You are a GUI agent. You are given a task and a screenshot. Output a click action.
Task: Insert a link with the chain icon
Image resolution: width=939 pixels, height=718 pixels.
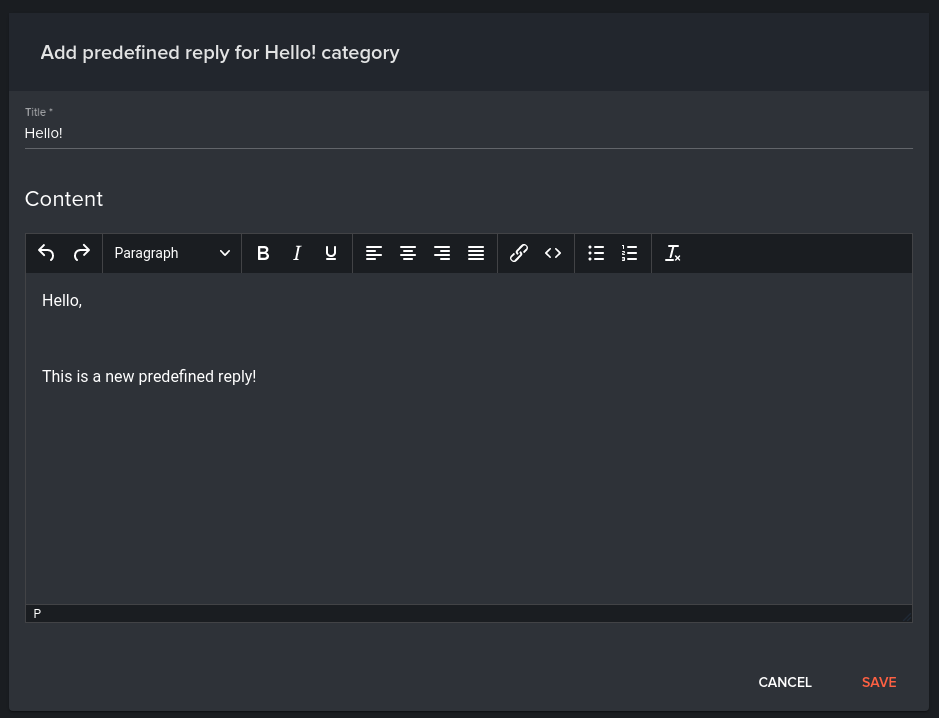tap(519, 253)
